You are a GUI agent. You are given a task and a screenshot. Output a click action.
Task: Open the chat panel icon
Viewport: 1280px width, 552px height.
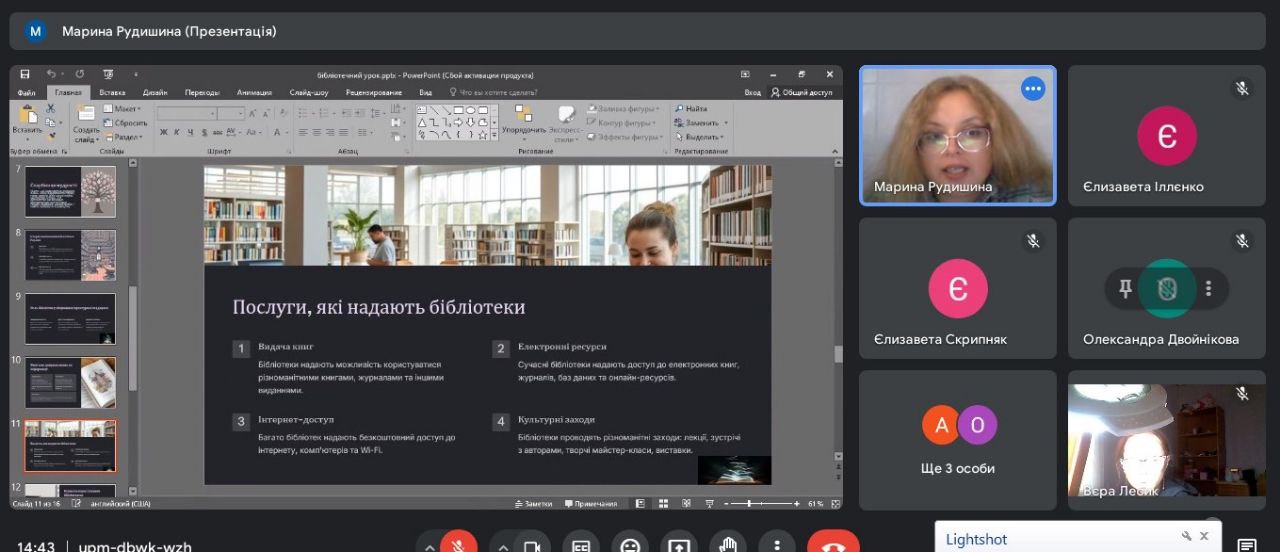(x=1246, y=545)
